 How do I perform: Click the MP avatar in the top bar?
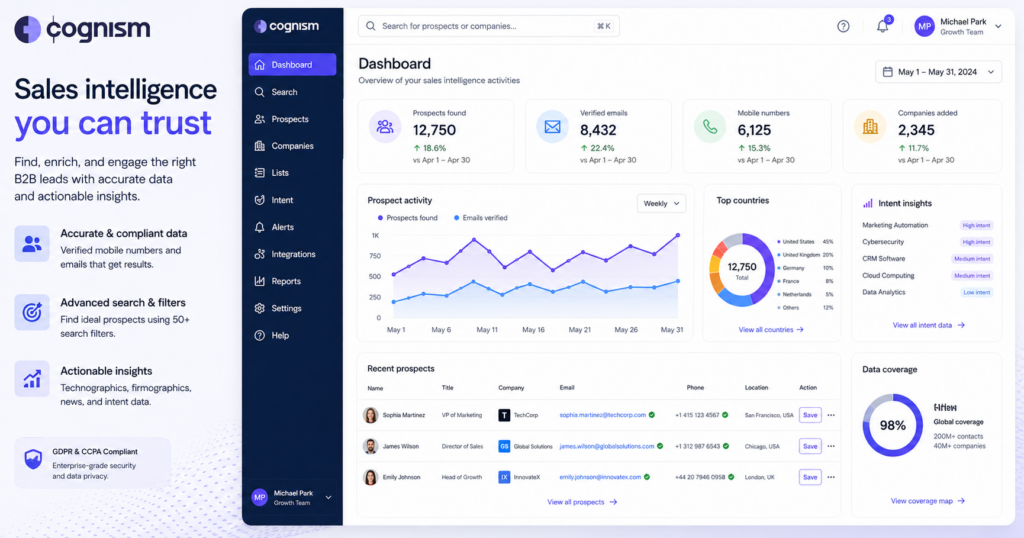coord(924,26)
